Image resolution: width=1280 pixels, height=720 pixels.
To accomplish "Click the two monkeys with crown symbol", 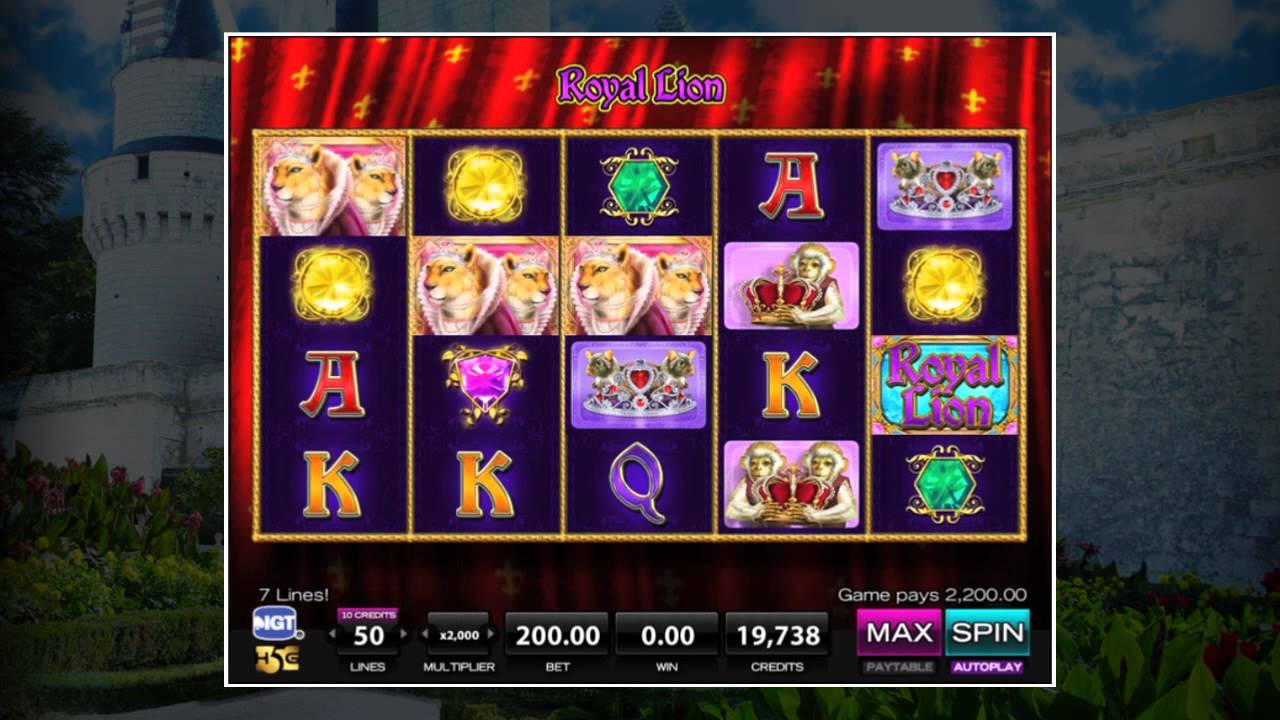I will click(791, 484).
